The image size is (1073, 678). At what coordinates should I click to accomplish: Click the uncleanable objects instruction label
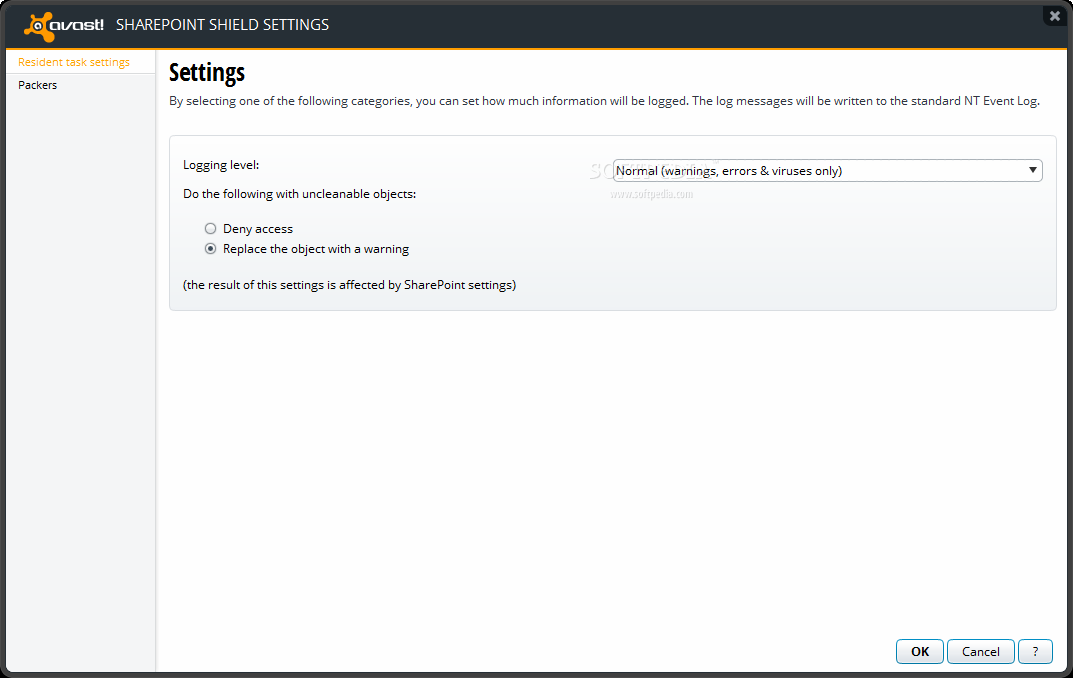pos(299,194)
